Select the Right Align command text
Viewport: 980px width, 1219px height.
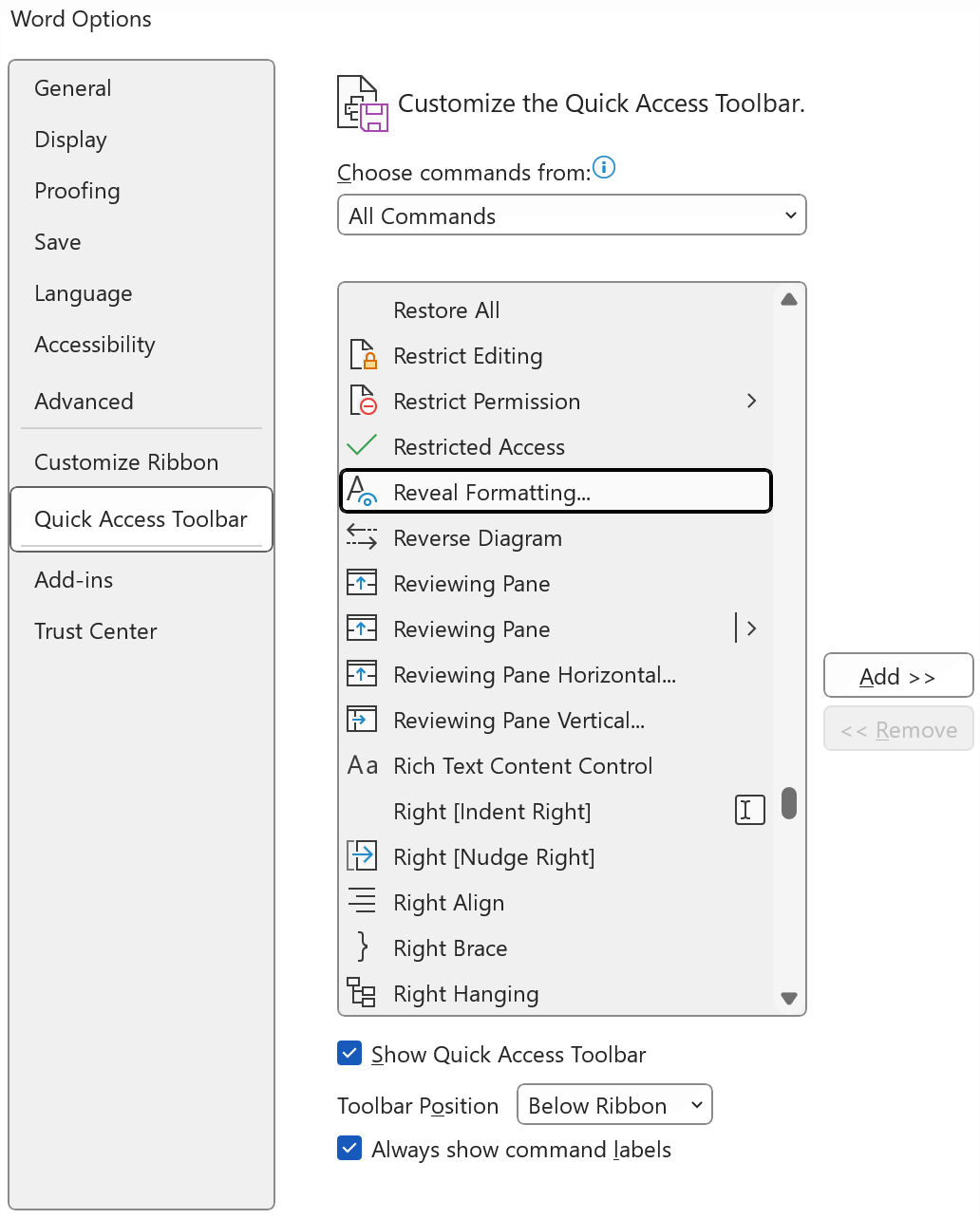pos(449,903)
